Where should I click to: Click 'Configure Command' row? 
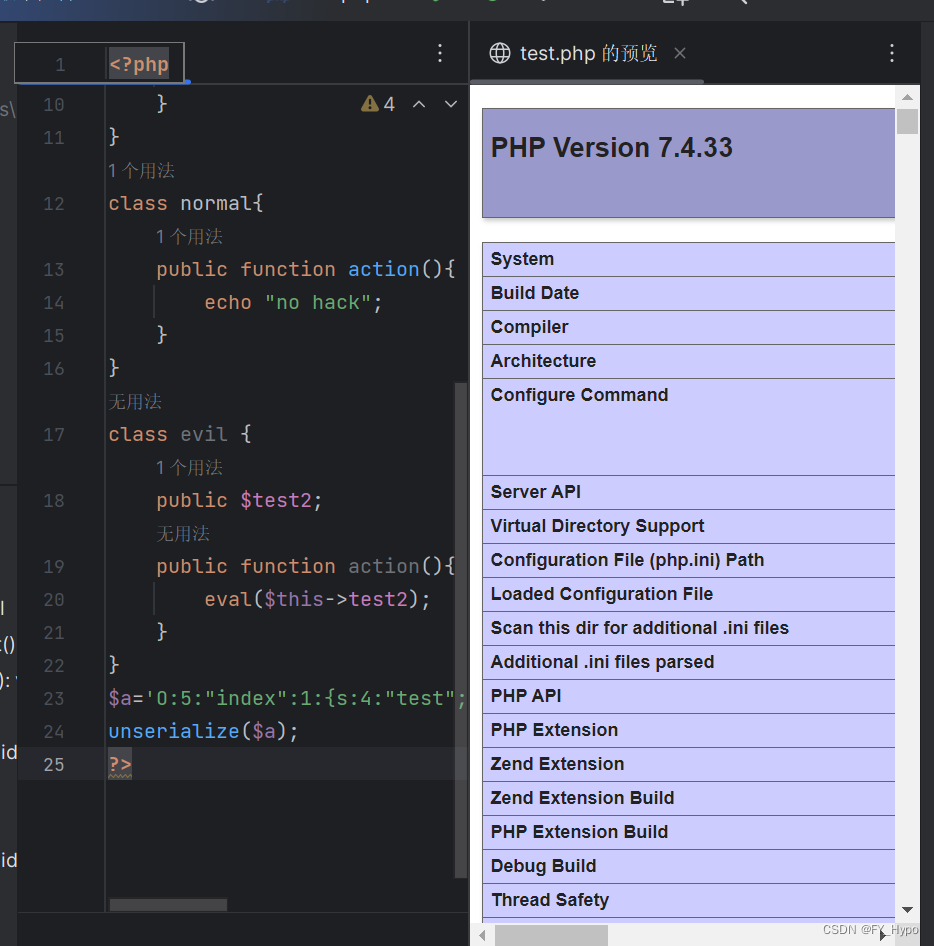tap(688, 427)
